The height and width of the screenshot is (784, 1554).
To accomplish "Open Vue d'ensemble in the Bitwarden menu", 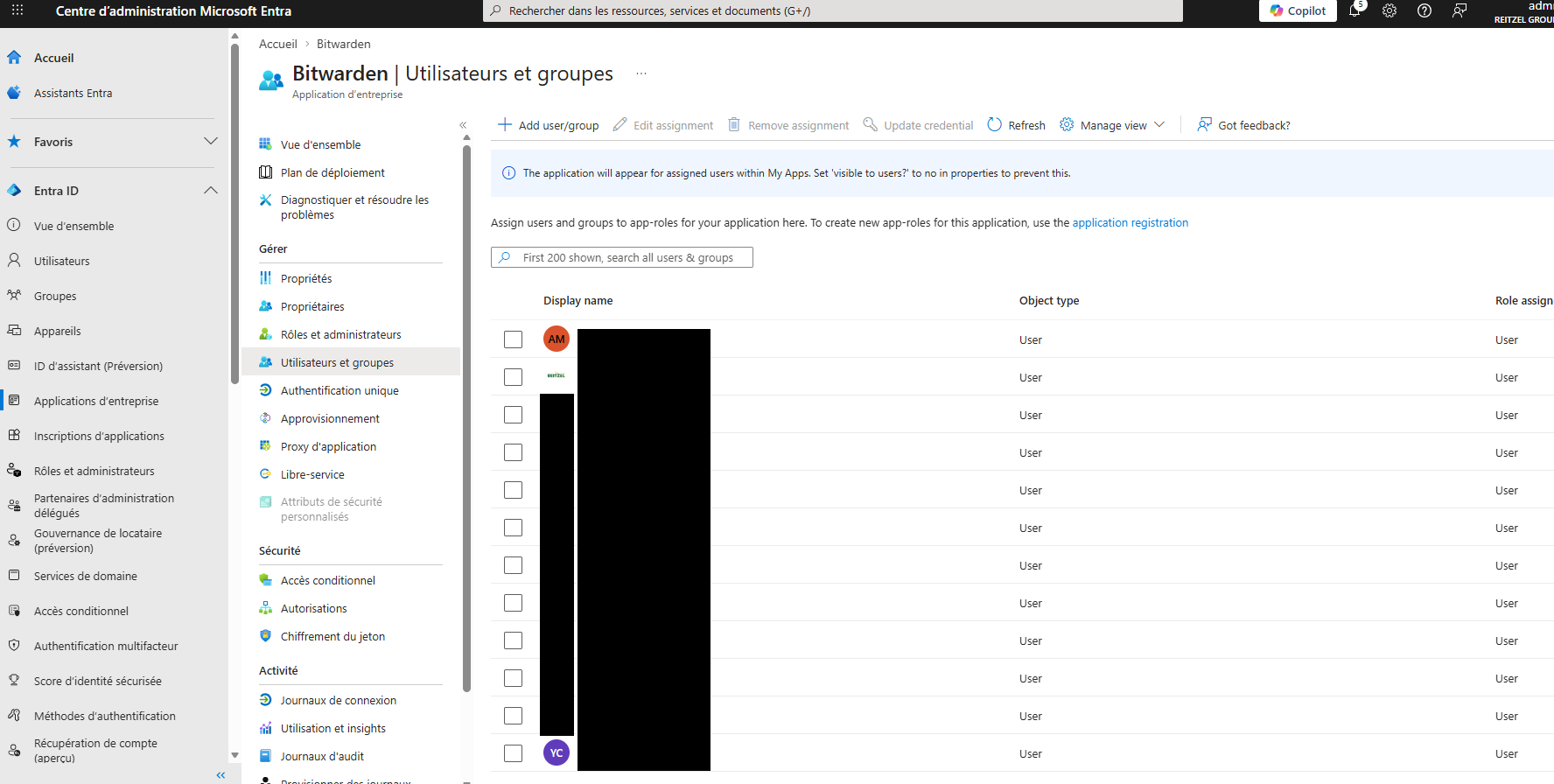I will (x=320, y=144).
